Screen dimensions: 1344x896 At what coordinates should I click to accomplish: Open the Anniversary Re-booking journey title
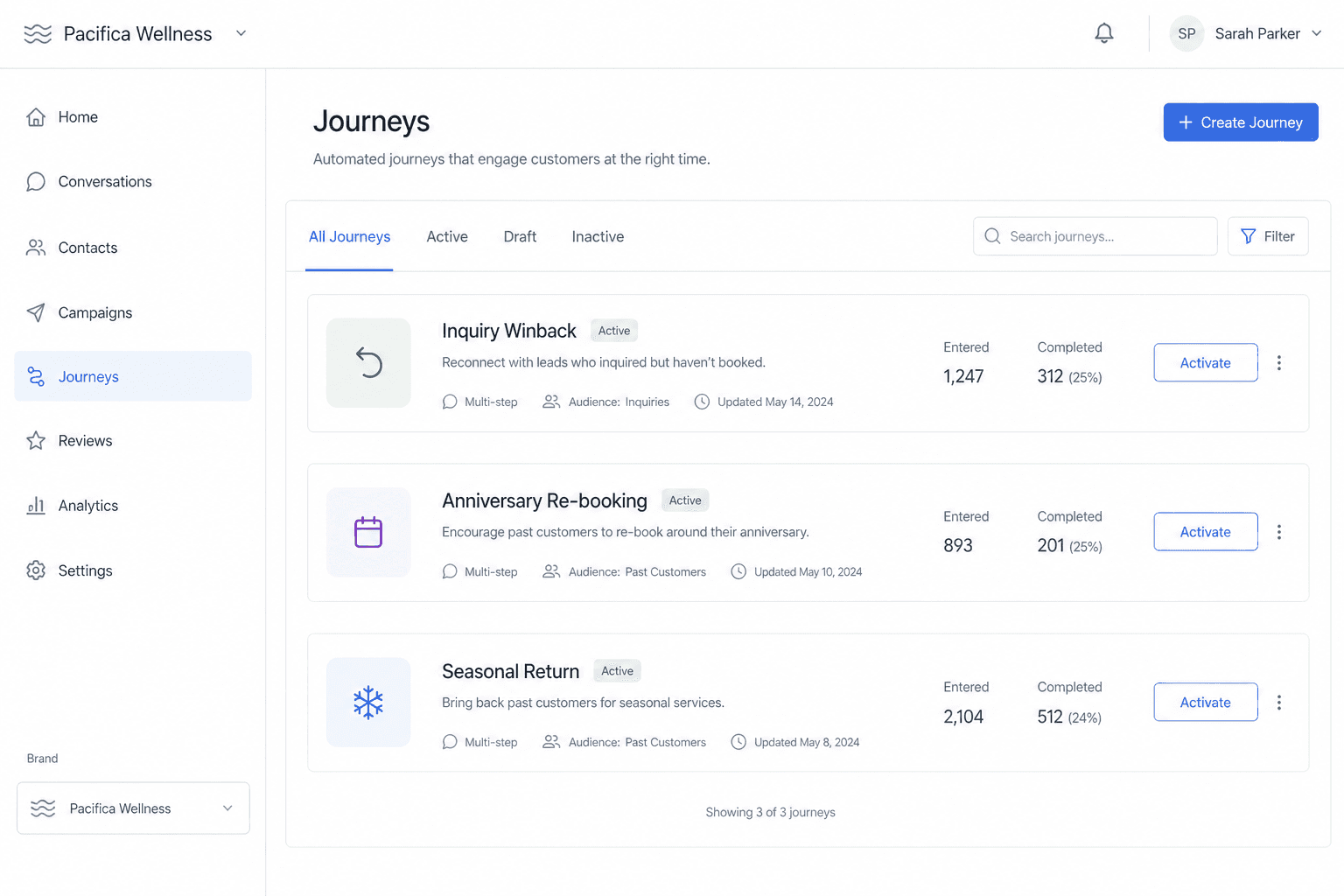tap(544, 500)
